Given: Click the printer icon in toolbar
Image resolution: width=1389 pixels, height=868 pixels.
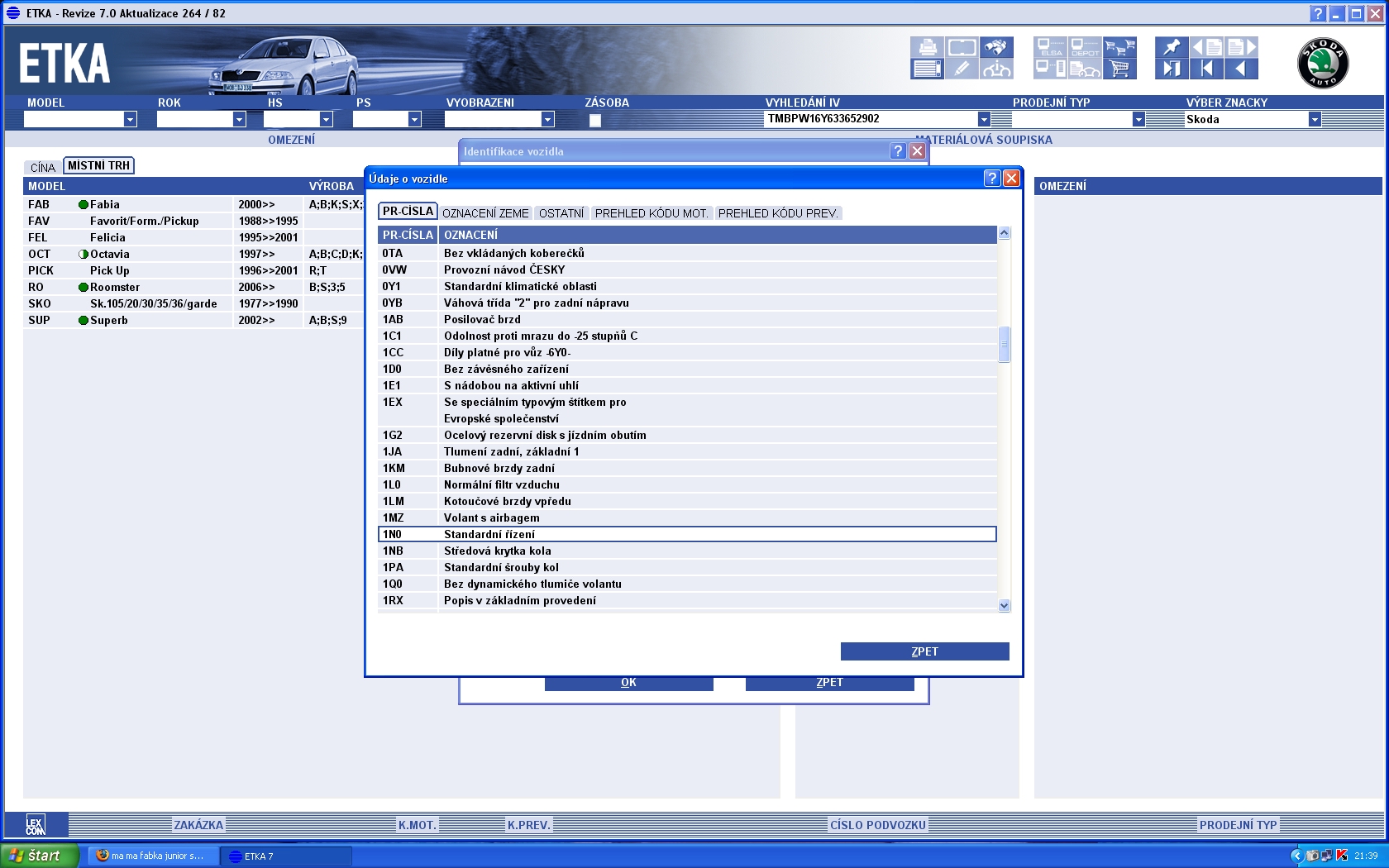Looking at the screenshot, I should pos(927,47).
